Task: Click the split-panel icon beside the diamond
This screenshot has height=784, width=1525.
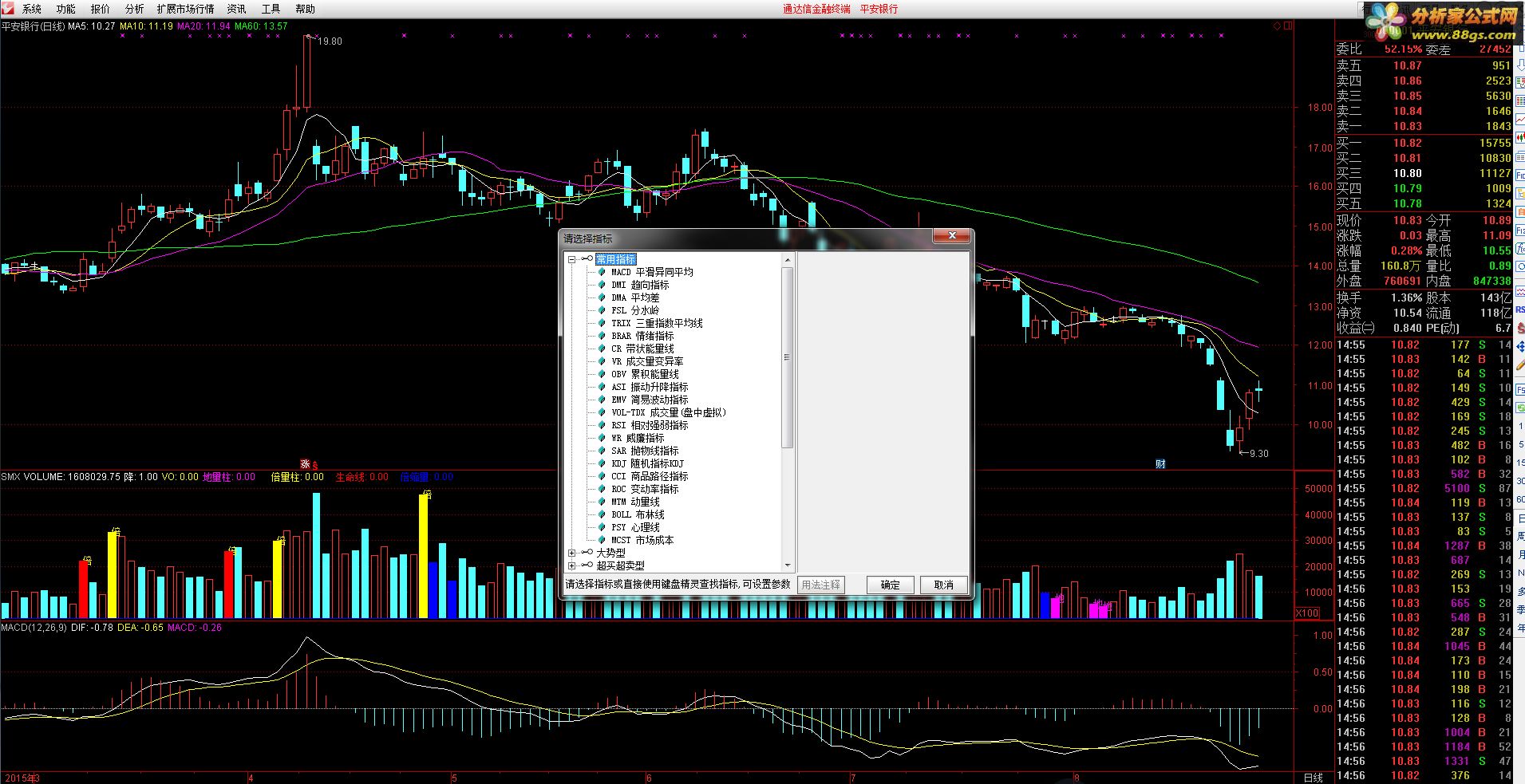Action: [1288, 26]
